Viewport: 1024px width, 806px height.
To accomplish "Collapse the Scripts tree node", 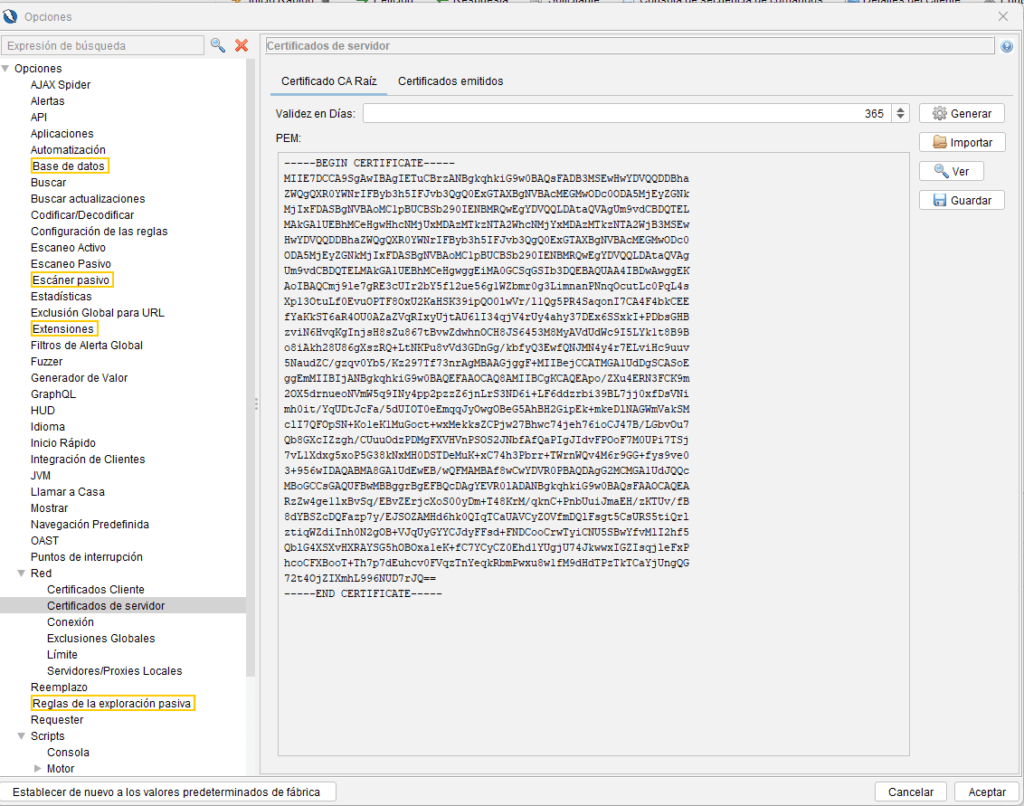I will coord(22,736).
